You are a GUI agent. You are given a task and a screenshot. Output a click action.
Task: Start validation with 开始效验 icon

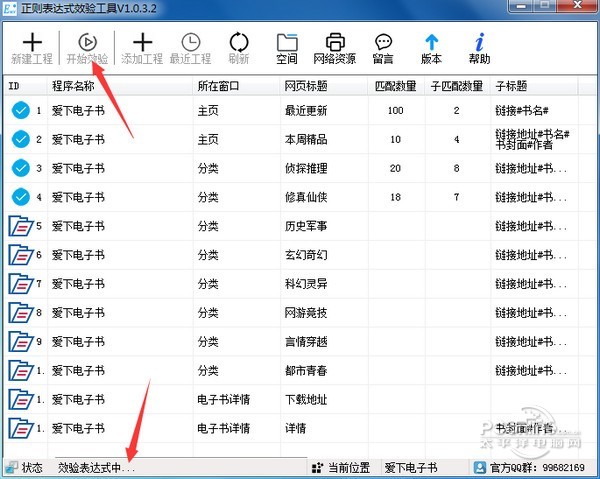(88, 42)
